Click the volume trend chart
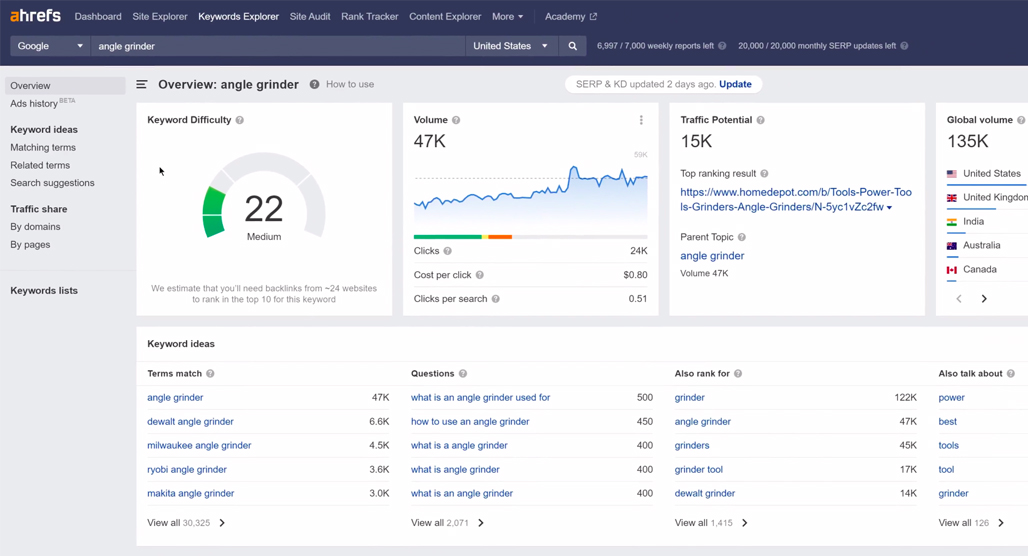 (x=530, y=193)
